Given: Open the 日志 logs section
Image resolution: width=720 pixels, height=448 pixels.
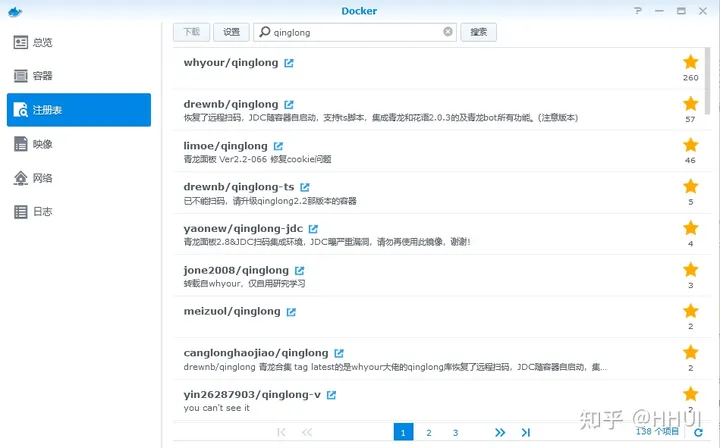Looking at the screenshot, I should coord(79,212).
